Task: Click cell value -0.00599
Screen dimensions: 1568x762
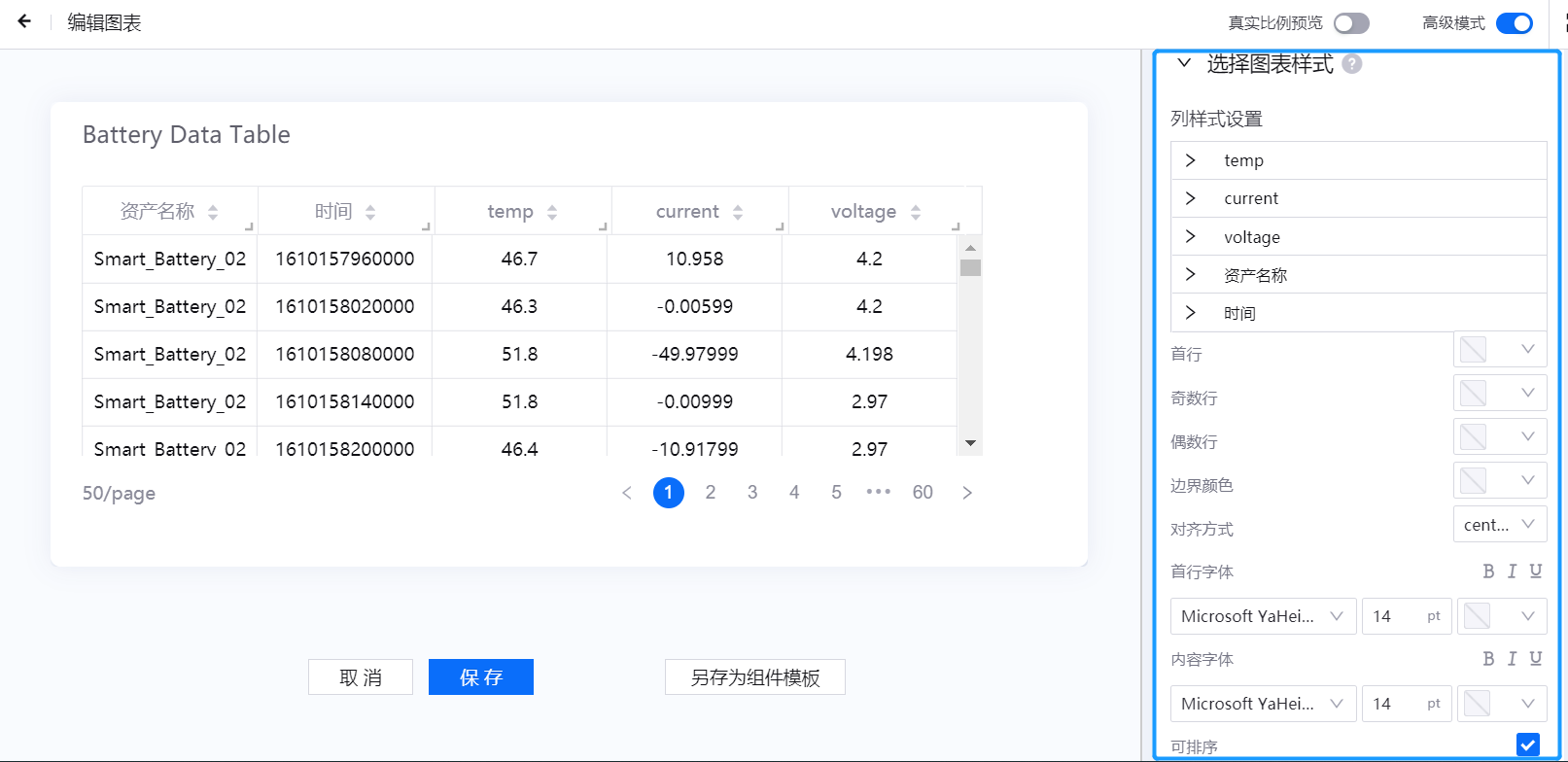Action: [695, 307]
